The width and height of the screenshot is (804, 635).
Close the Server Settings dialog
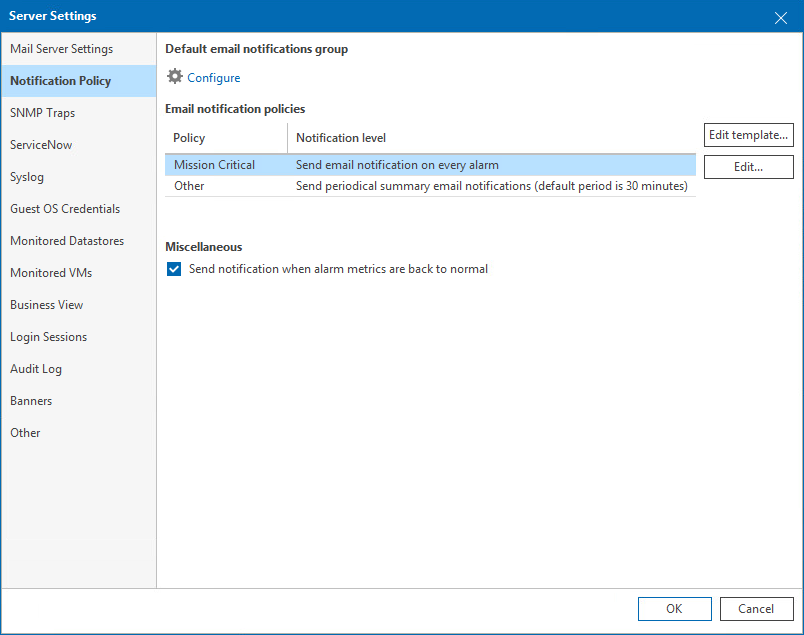[x=781, y=17]
